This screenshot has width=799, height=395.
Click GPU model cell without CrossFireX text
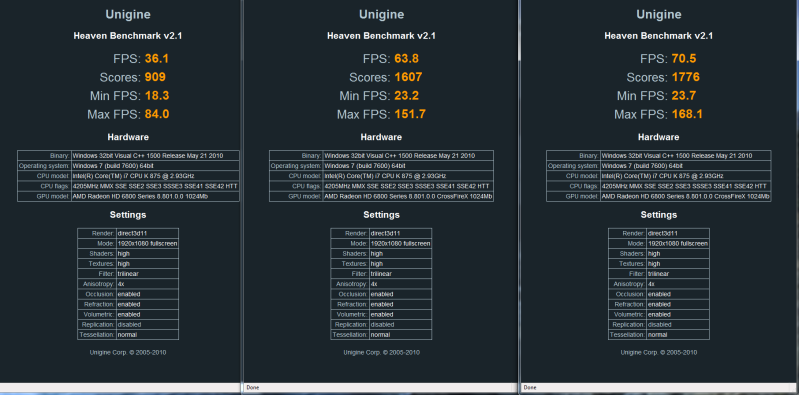(155, 197)
